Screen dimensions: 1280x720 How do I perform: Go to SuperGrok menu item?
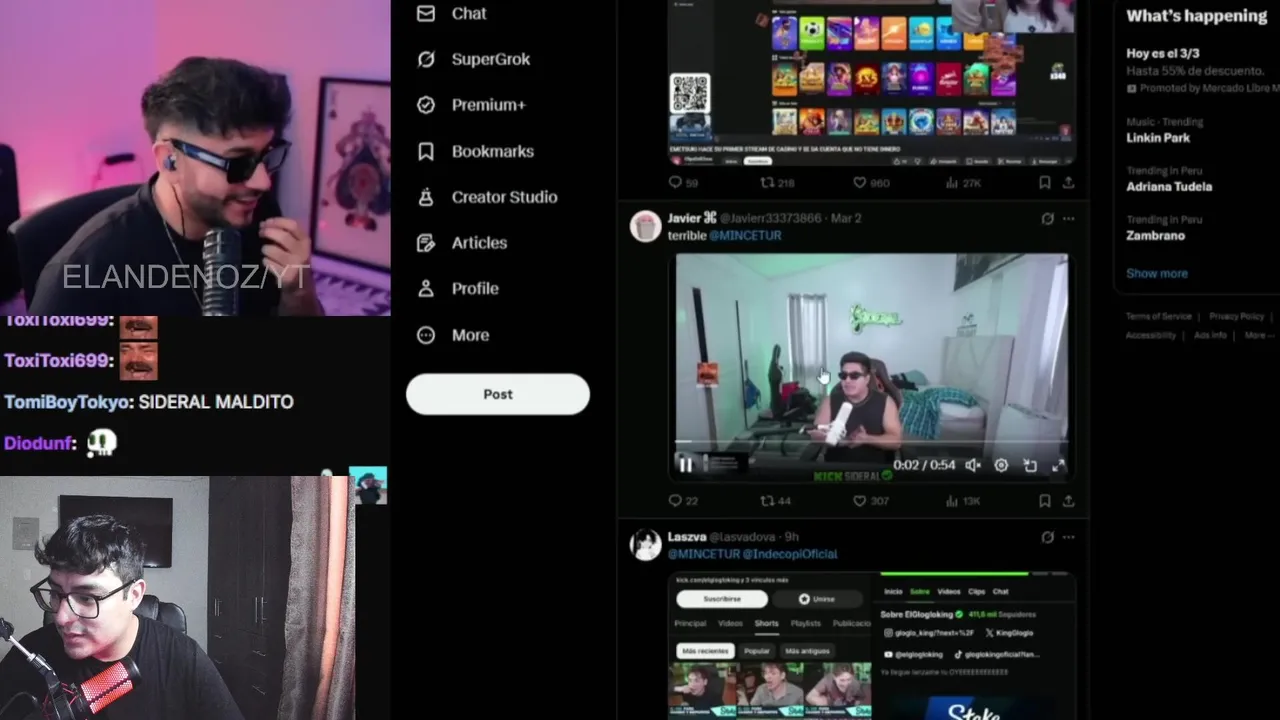(x=491, y=59)
